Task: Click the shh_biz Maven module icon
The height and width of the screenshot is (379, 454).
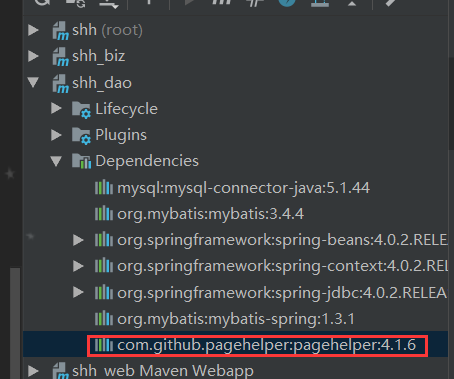Action: click(x=60, y=57)
